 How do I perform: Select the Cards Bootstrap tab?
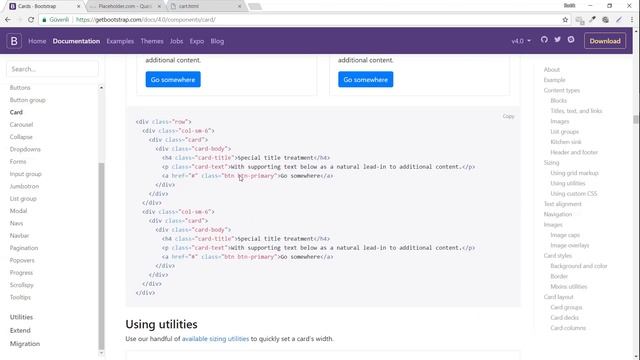point(43,6)
